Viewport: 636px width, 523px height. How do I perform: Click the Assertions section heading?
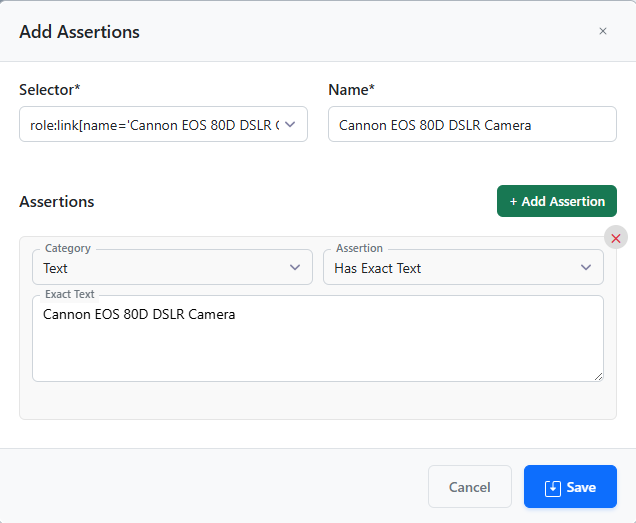pos(57,201)
